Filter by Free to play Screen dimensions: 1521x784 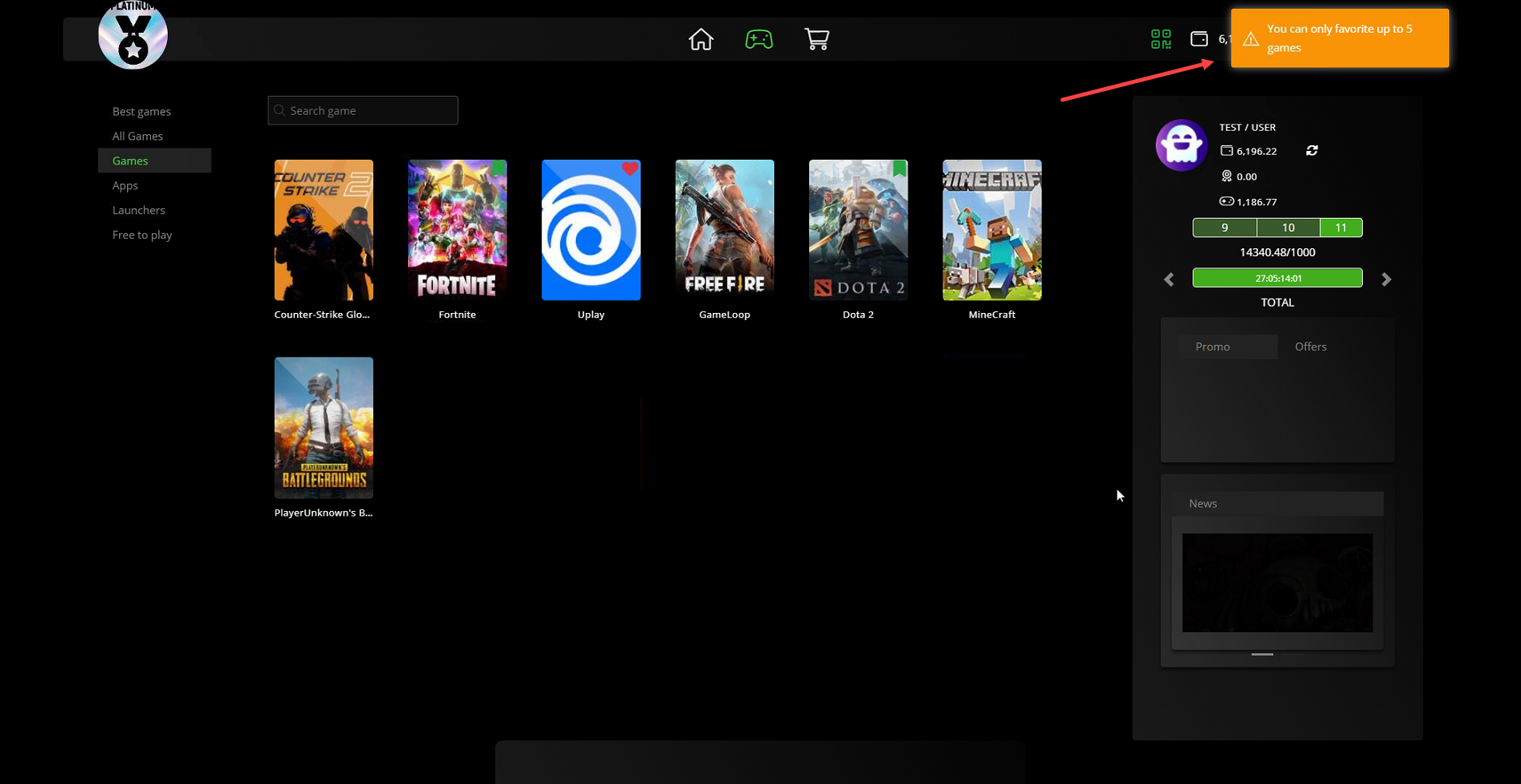pyautogui.click(x=142, y=235)
